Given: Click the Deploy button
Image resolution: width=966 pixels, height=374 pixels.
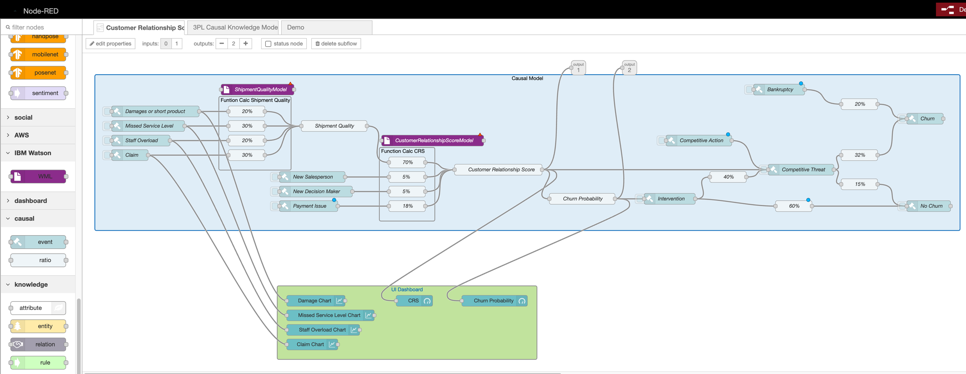Looking at the screenshot, I should pyautogui.click(x=951, y=10).
